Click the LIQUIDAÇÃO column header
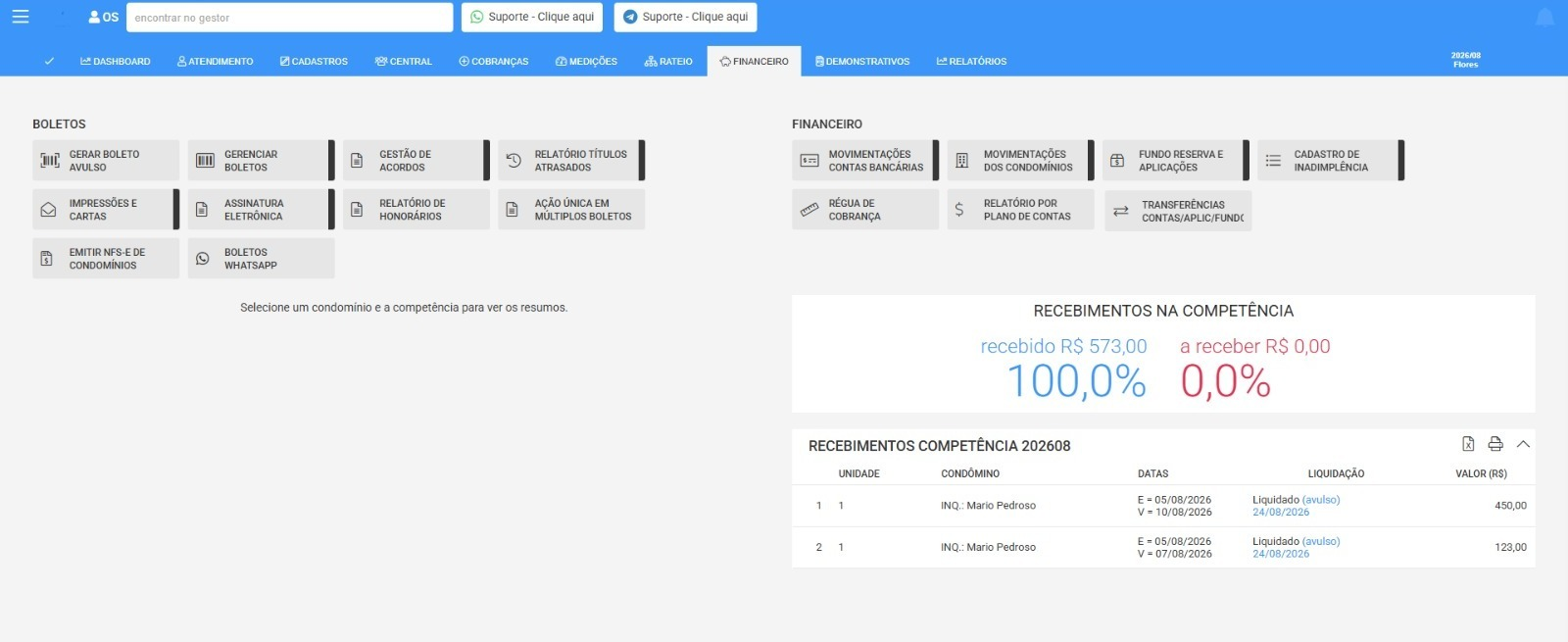 (1336, 473)
